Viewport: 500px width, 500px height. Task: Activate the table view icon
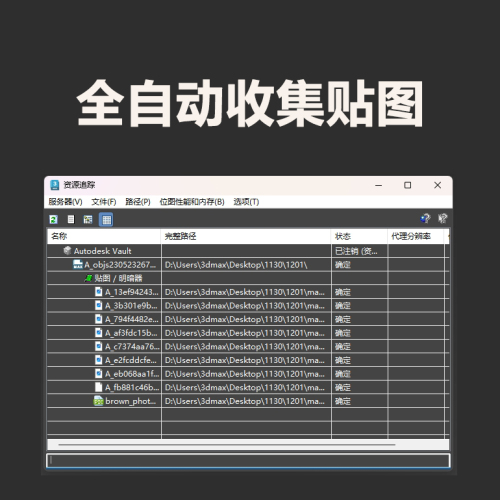click(106, 220)
